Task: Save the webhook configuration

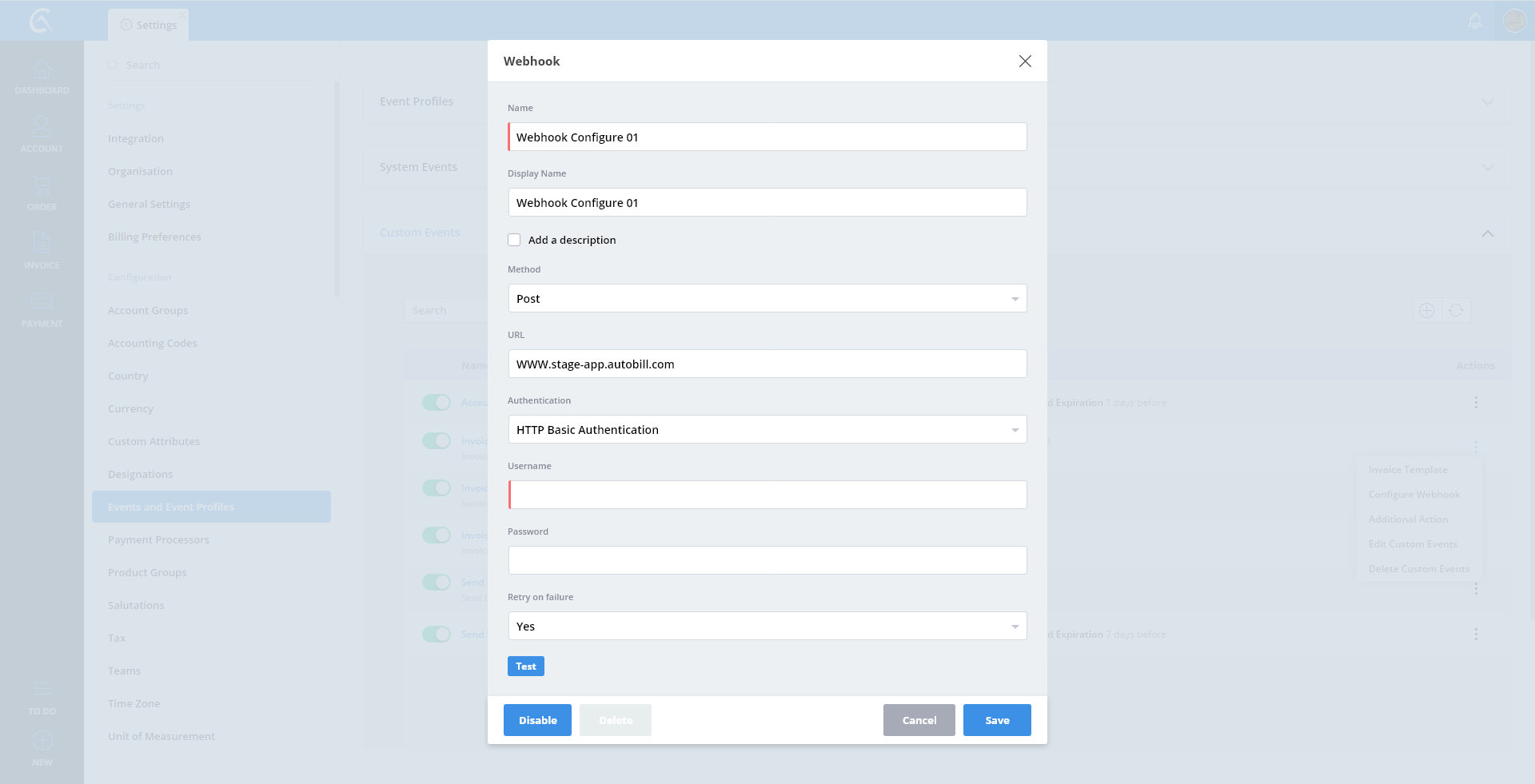Action: click(996, 720)
